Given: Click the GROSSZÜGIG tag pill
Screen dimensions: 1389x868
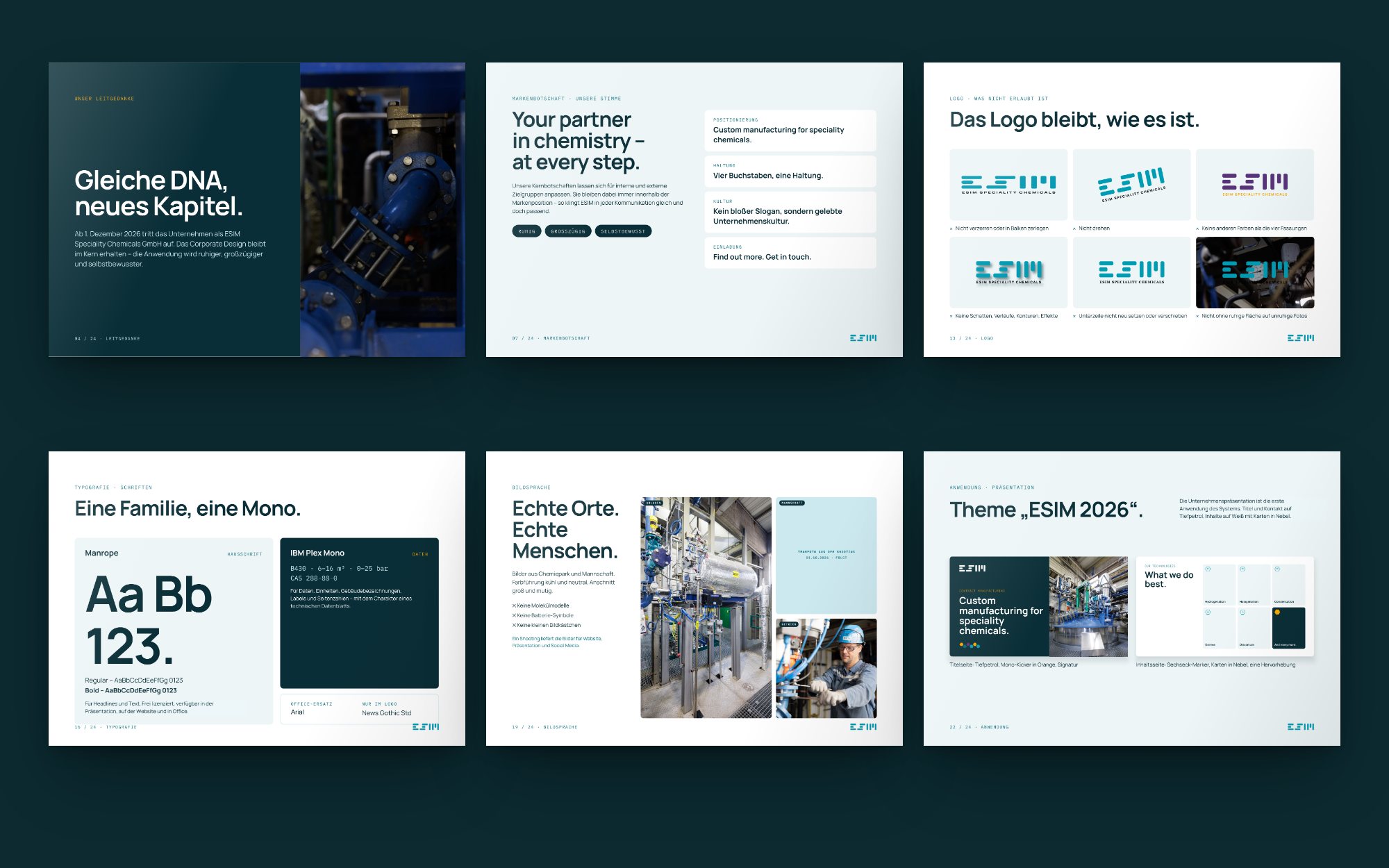Looking at the screenshot, I should pyautogui.click(x=568, y=231).
